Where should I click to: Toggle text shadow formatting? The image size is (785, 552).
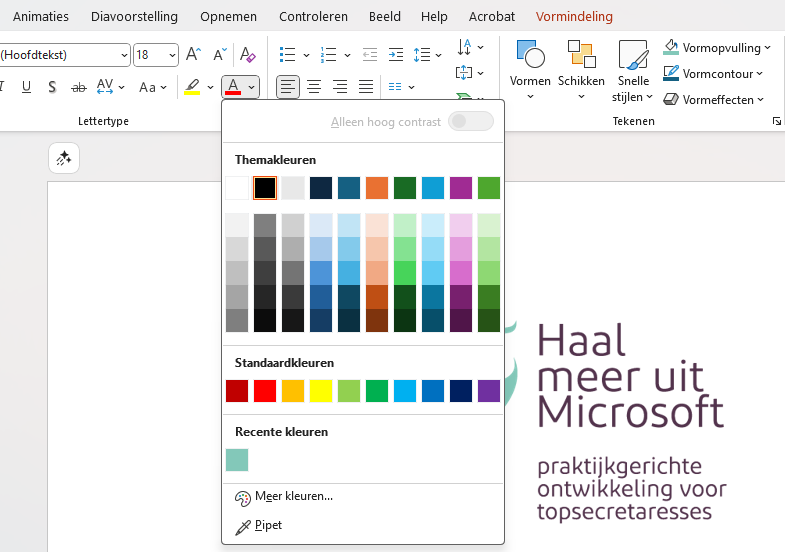[52, 87]
